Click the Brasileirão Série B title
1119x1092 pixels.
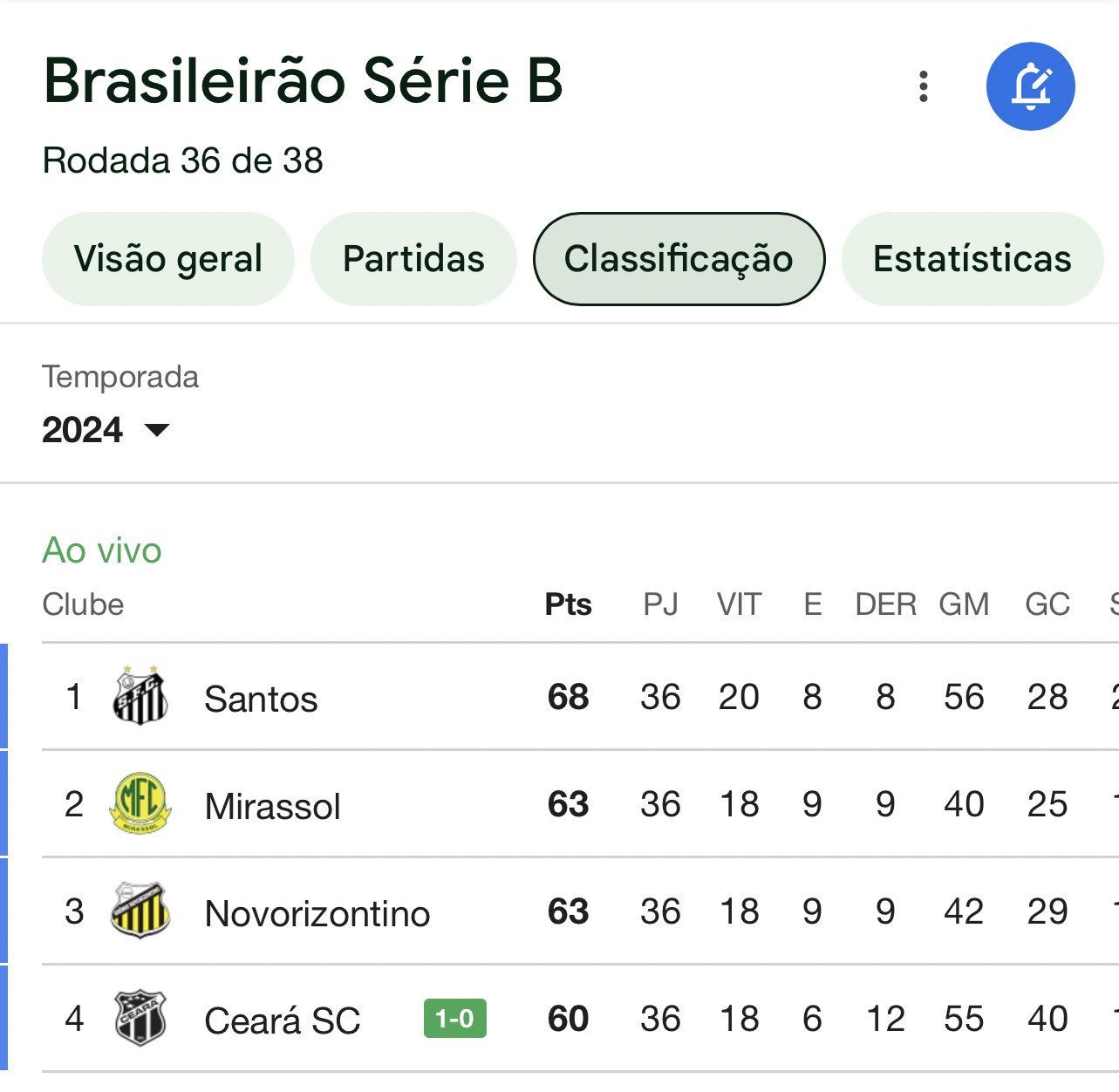click(304, 80)
